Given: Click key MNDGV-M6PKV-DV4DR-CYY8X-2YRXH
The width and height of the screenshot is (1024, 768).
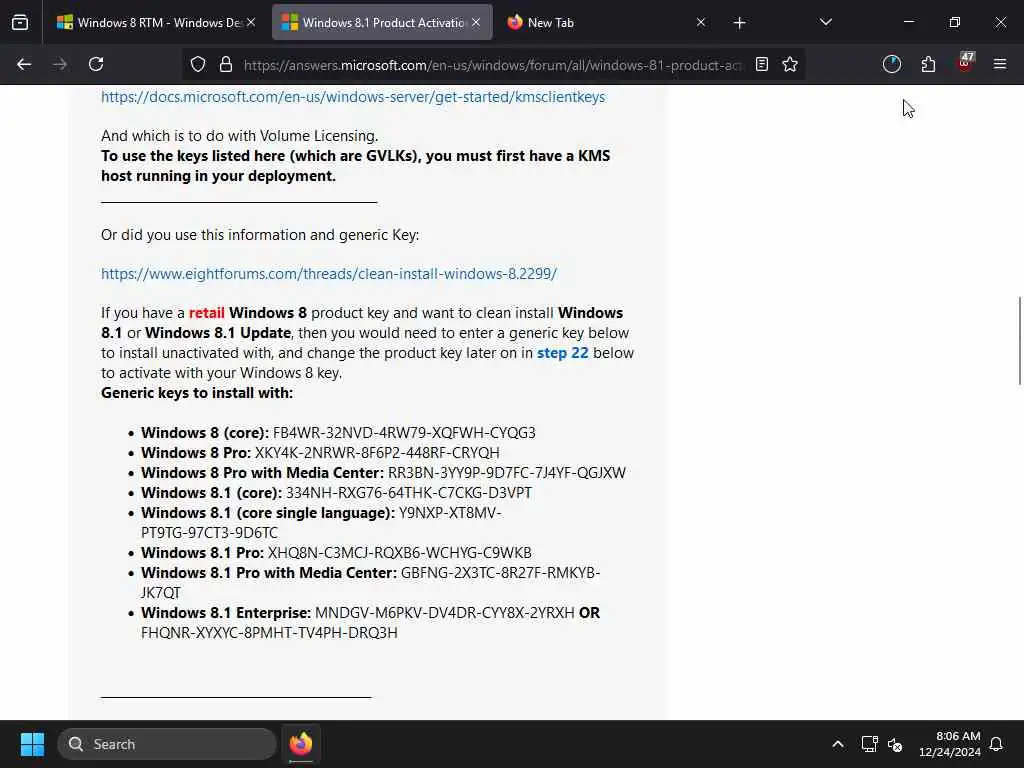Looking at the screenshot, I should tap(445, 613).
